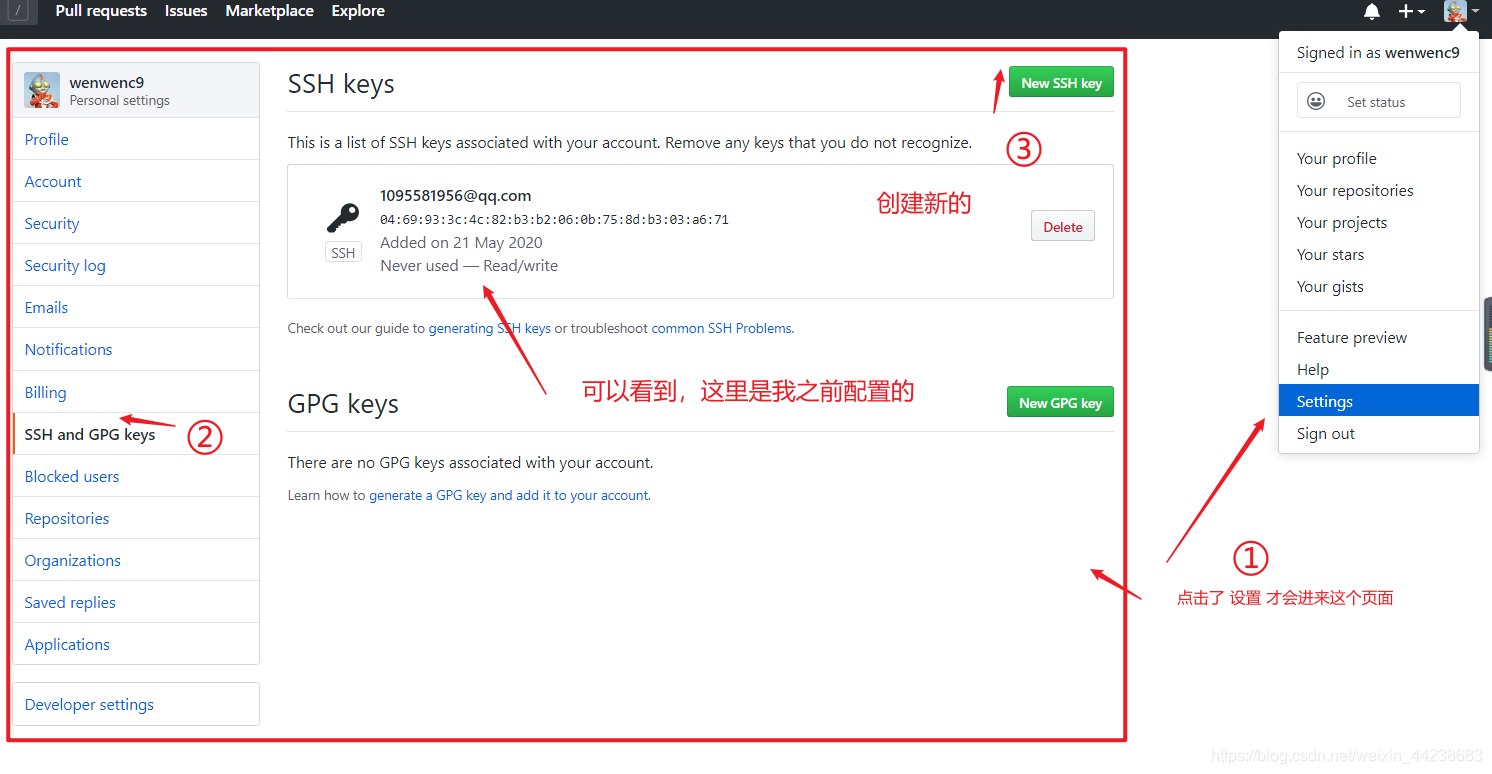This screenshot has height=774, width=1492.
Task: Click the GPG keys heading
Action: pos(343,404)
